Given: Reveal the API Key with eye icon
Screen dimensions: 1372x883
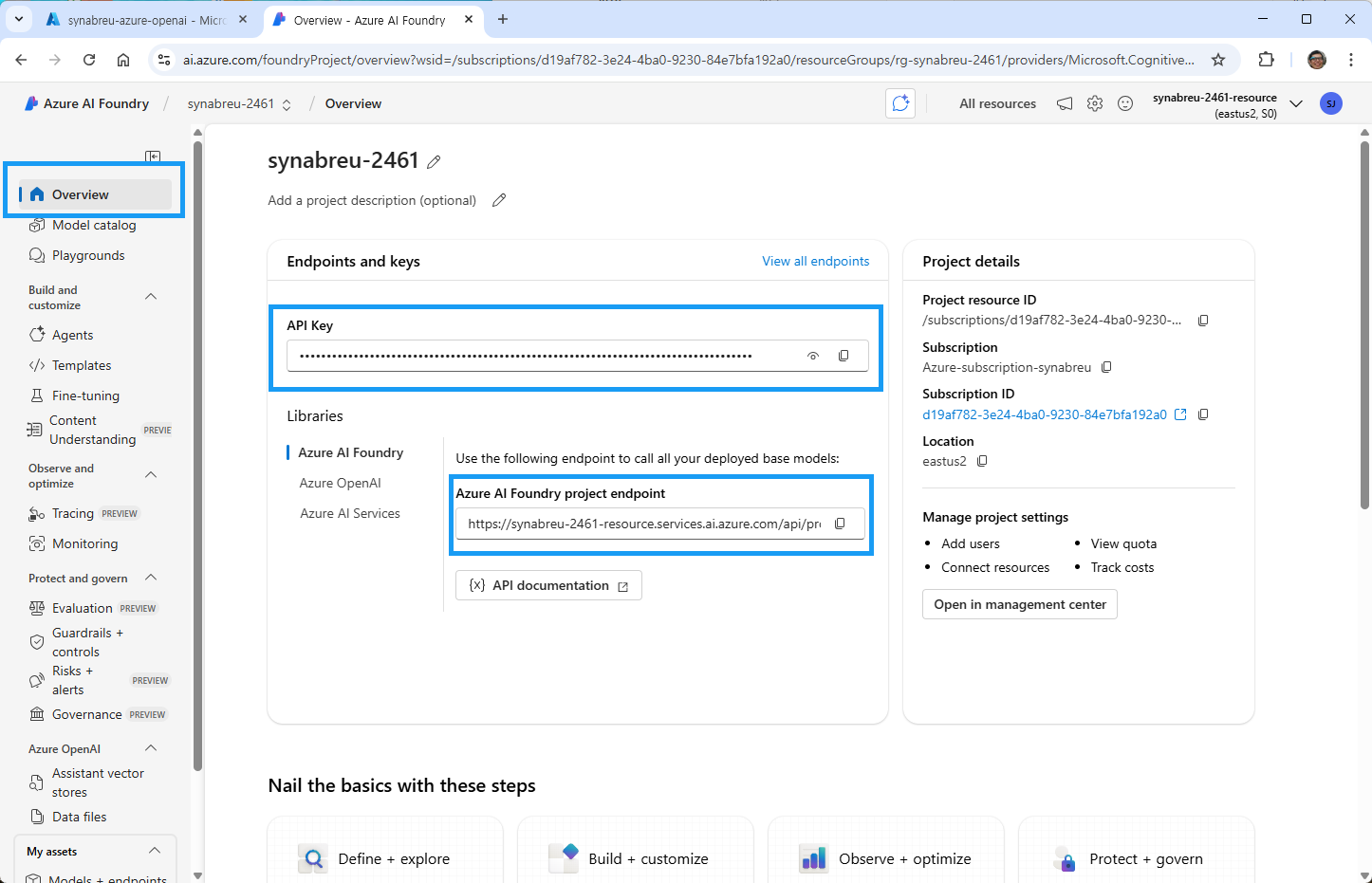Looking at the screenshot, I should 813,356.
